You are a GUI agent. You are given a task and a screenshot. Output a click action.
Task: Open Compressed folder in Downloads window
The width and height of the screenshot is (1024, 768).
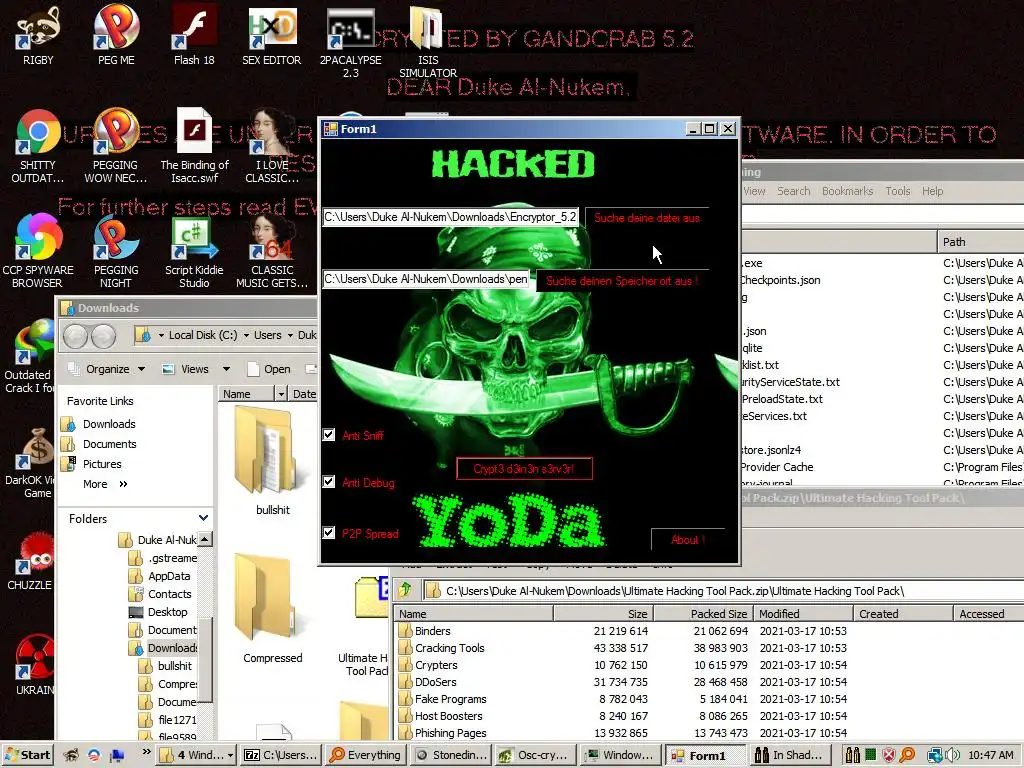(272, 609)
